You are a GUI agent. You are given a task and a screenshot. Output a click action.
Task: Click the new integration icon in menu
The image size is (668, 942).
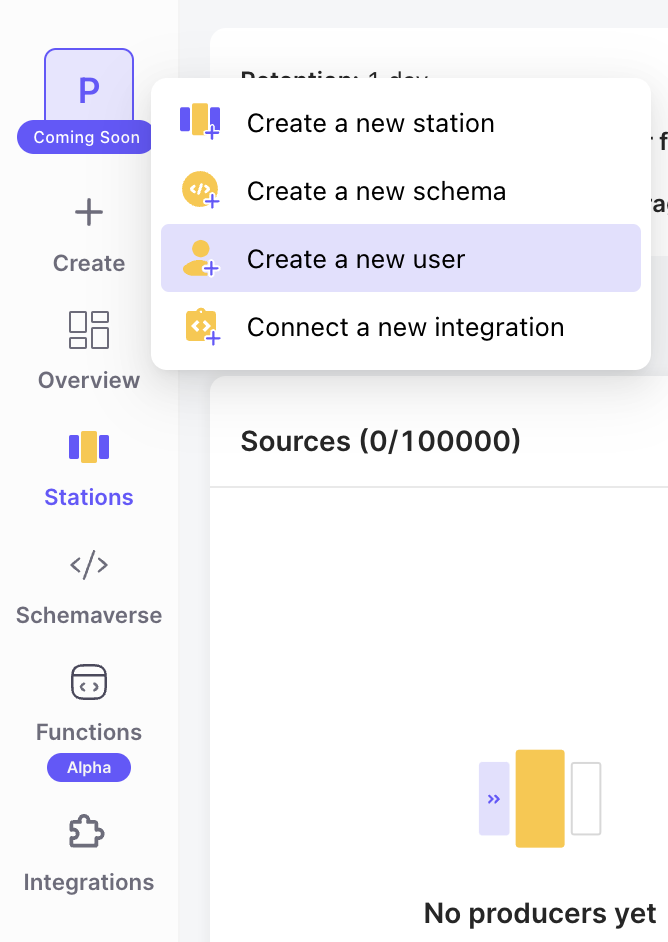pyautogui.click(x=202, y=327)
